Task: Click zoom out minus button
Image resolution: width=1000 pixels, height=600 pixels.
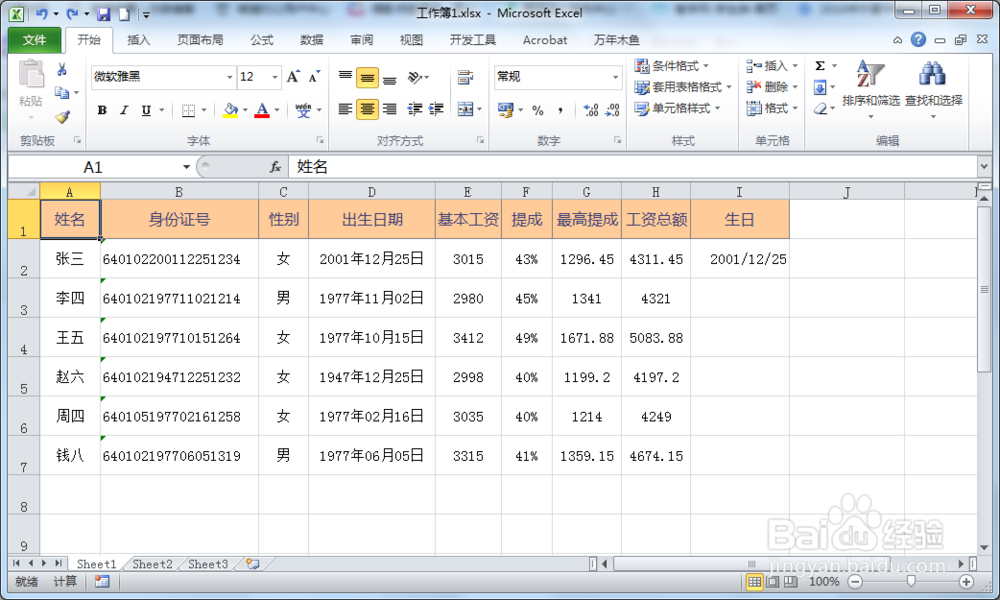Action: (x=855, y=582)
